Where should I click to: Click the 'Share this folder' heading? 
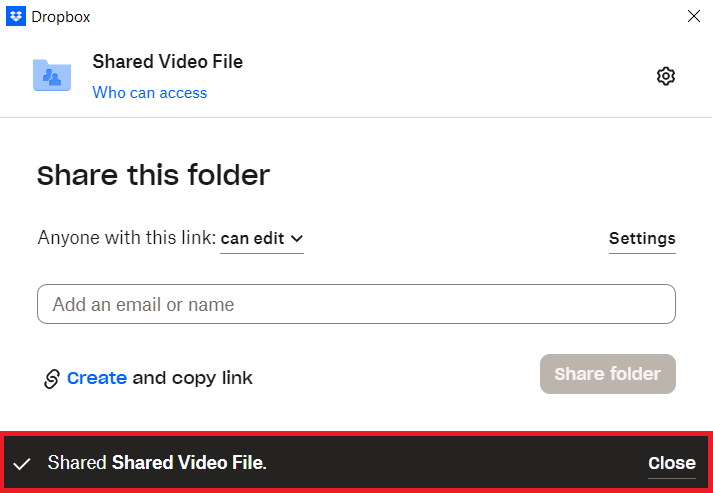pos(153,176)
